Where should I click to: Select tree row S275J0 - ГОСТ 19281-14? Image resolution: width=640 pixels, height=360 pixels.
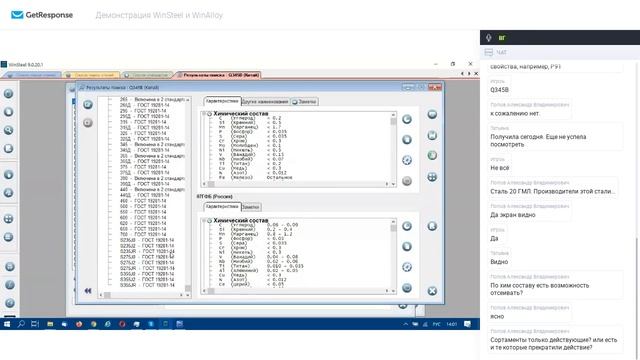coord(147,257)
